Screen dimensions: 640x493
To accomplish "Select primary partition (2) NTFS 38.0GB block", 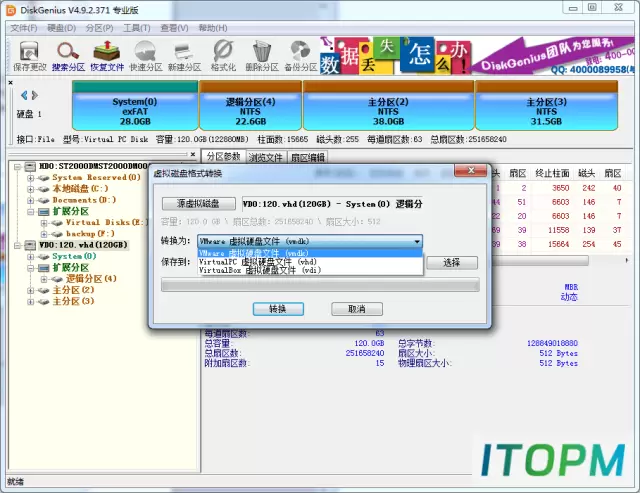I will coord(388,106).
